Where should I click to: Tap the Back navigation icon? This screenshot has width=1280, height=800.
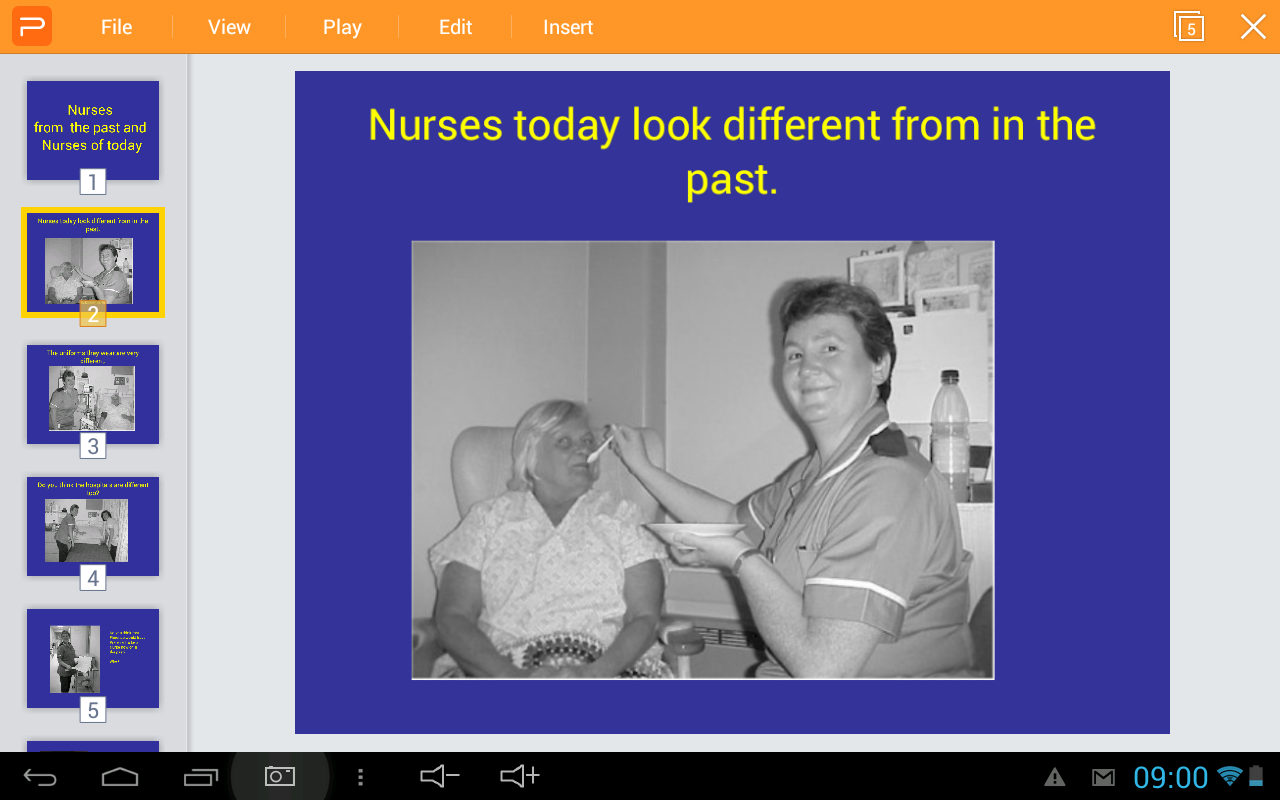click(x=40, y=776)
